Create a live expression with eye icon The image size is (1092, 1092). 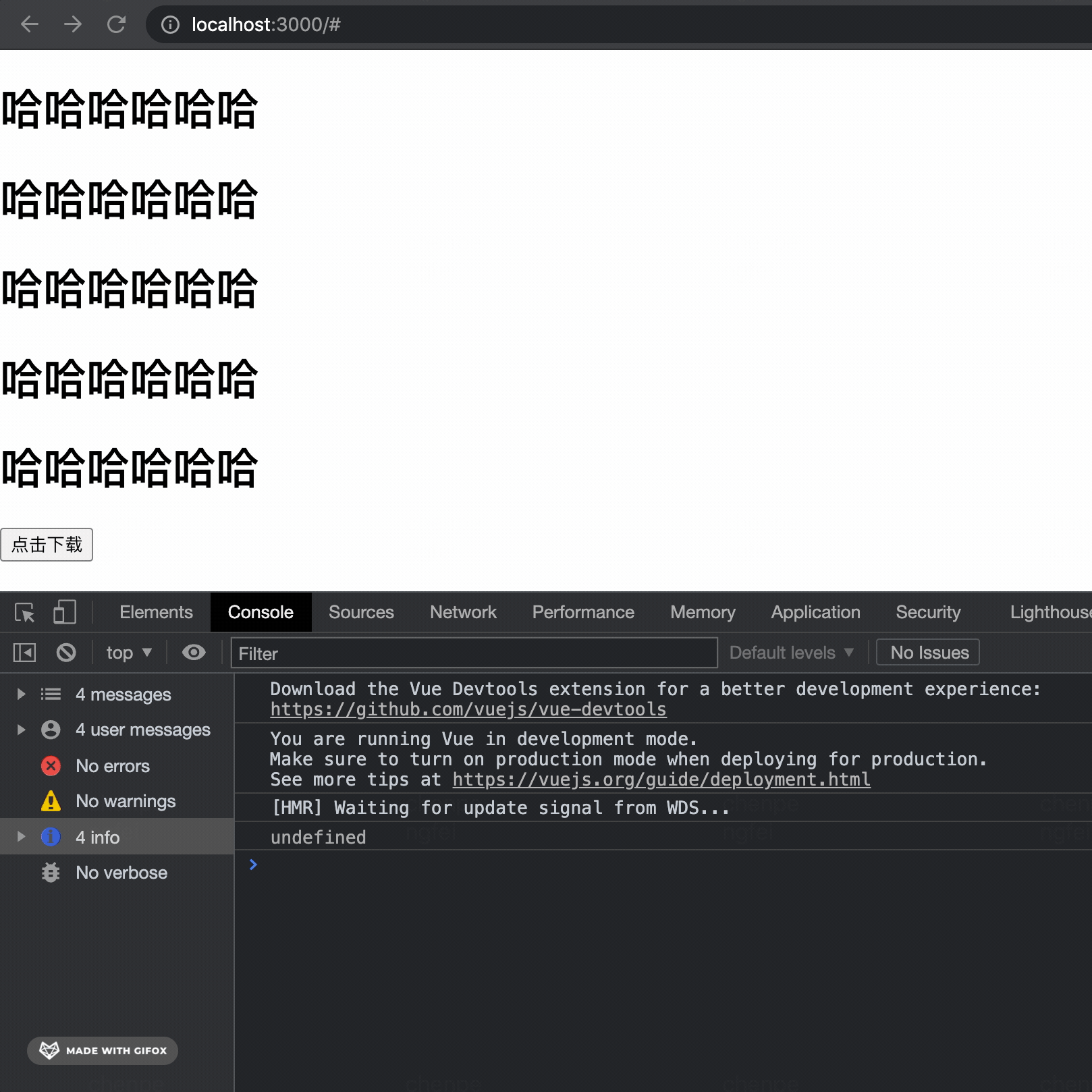coord(194,653)
